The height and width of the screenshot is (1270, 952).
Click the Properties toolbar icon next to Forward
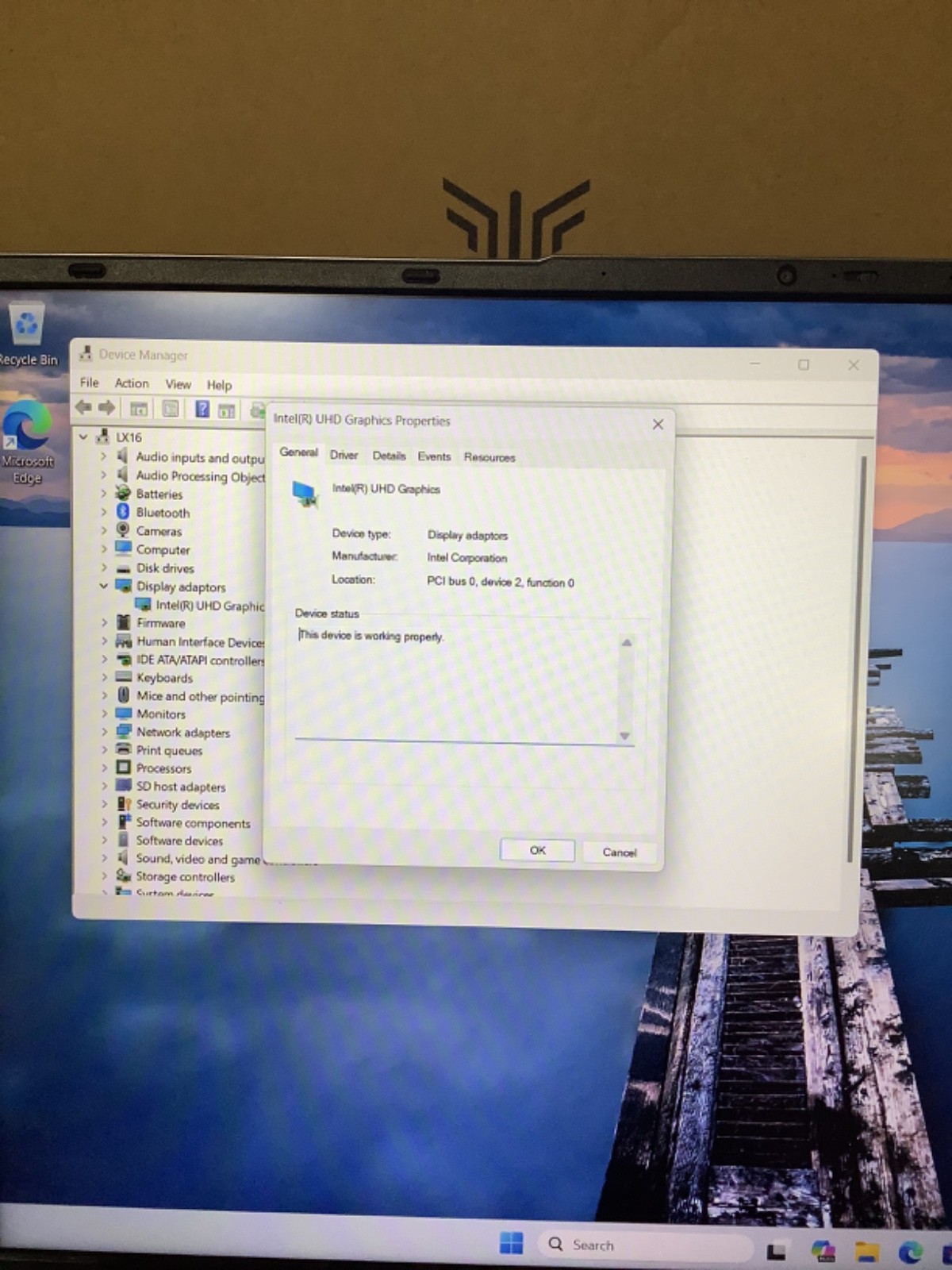(139, 409)
